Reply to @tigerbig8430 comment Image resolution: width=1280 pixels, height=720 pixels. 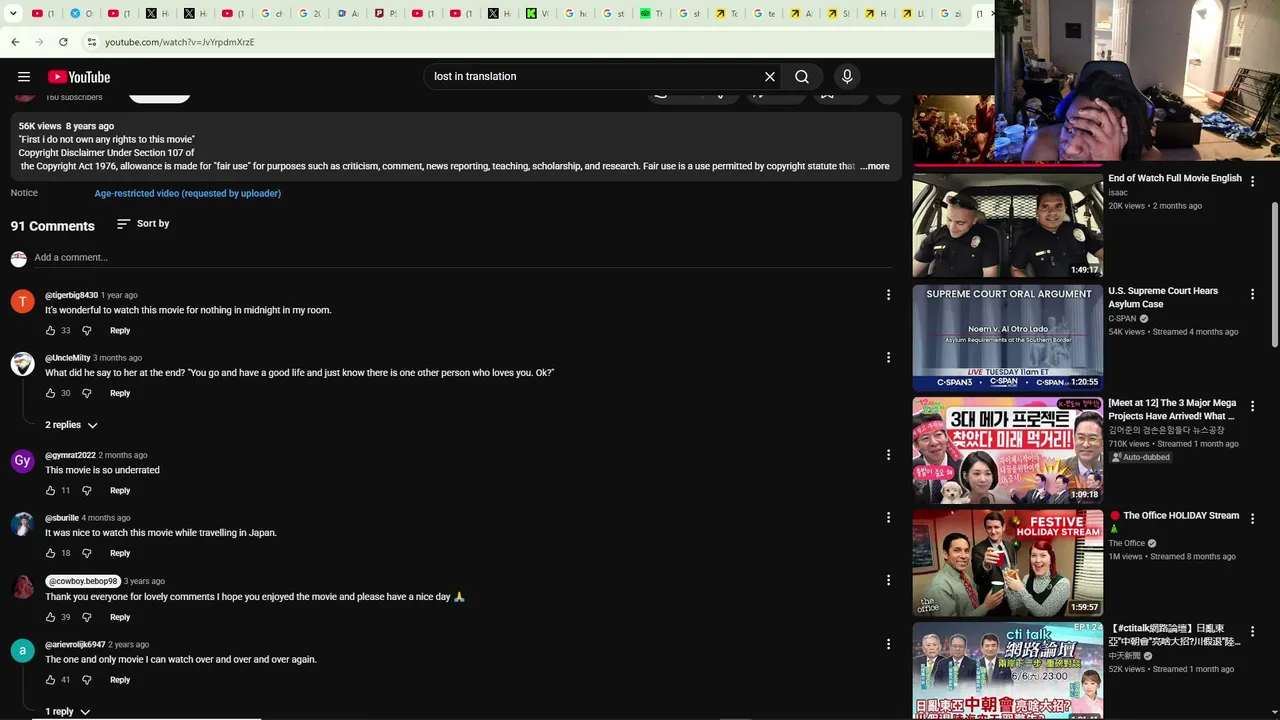[x=120, y=331]
